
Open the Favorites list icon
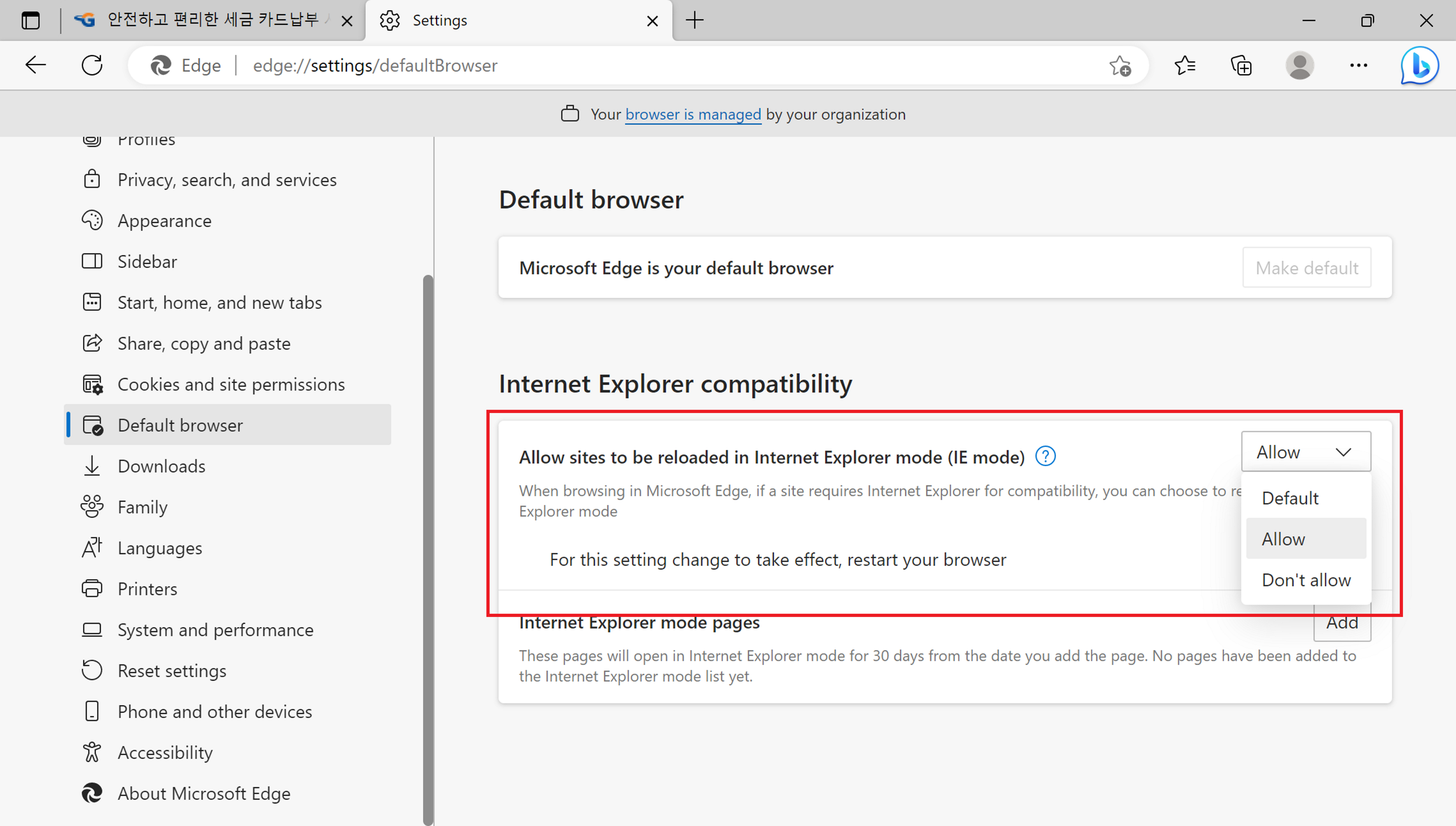tap(1184, 66)
